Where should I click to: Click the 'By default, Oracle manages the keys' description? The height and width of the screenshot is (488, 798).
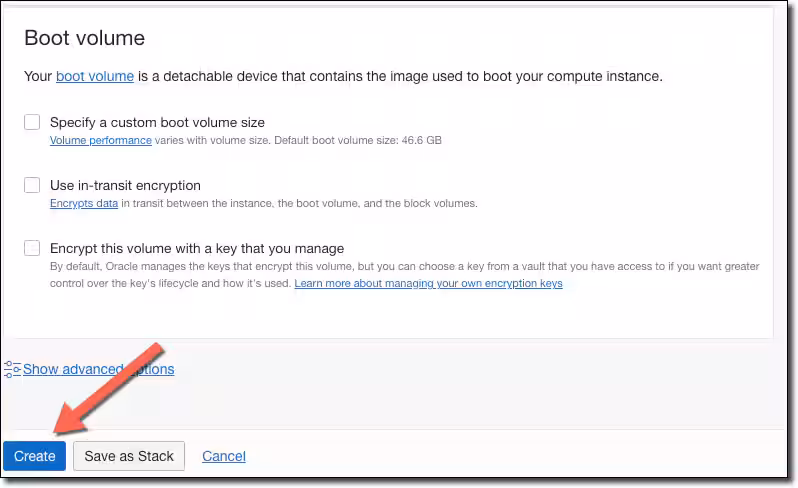click(x=405, y=275)
